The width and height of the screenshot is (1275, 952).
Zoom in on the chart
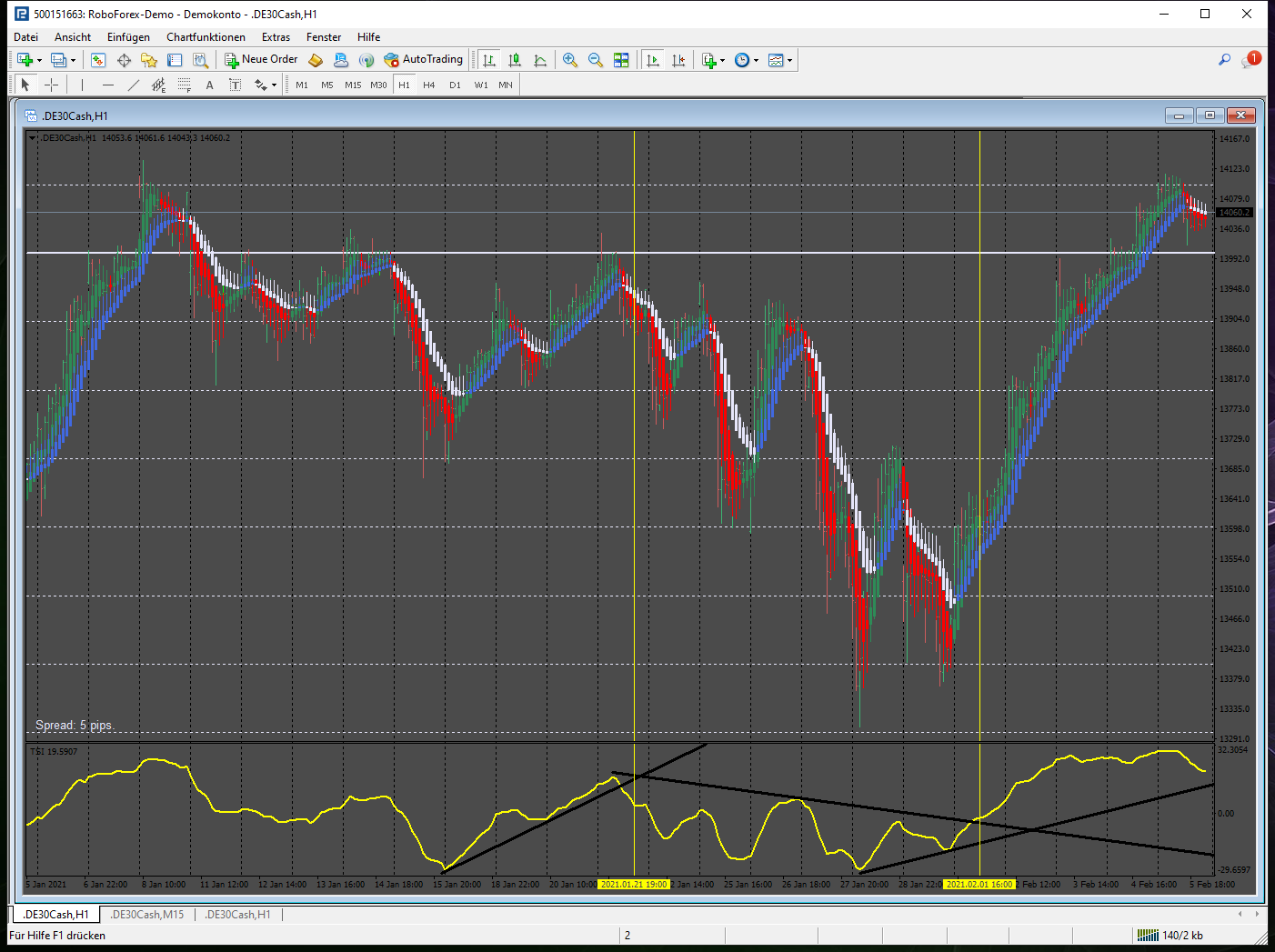click(570, 60)
